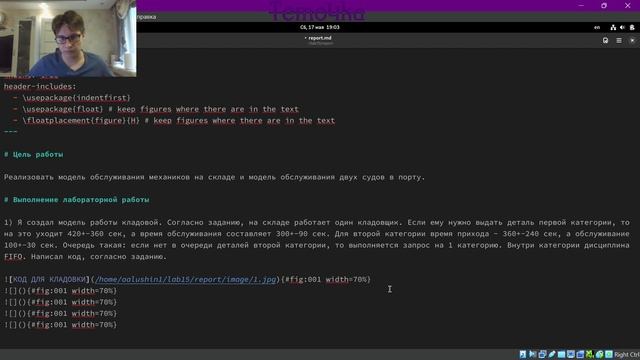640x360 pixels.
Task: Click the \usepackage{float} text
Action: pos(63,109)
